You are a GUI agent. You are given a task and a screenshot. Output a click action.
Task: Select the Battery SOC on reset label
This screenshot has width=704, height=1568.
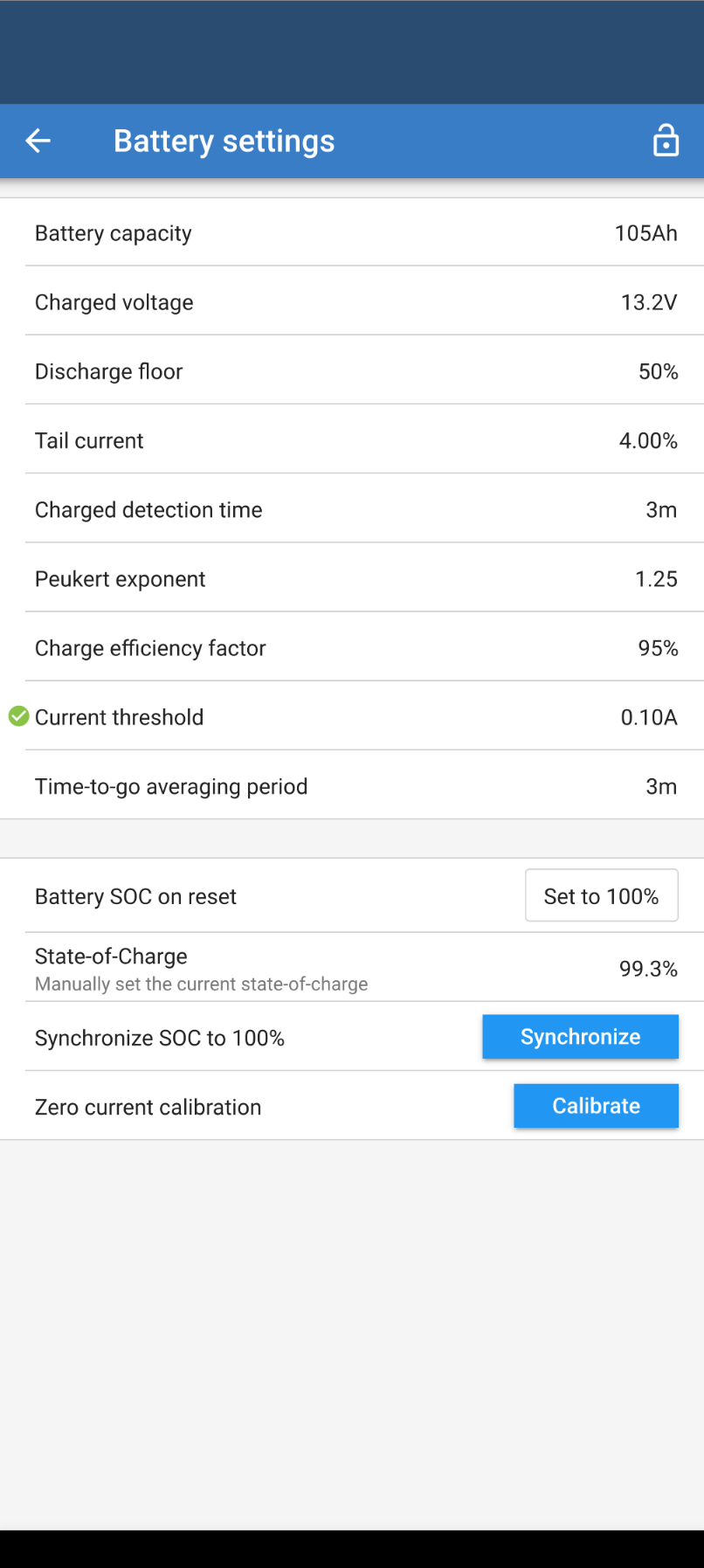coord(135,897)
